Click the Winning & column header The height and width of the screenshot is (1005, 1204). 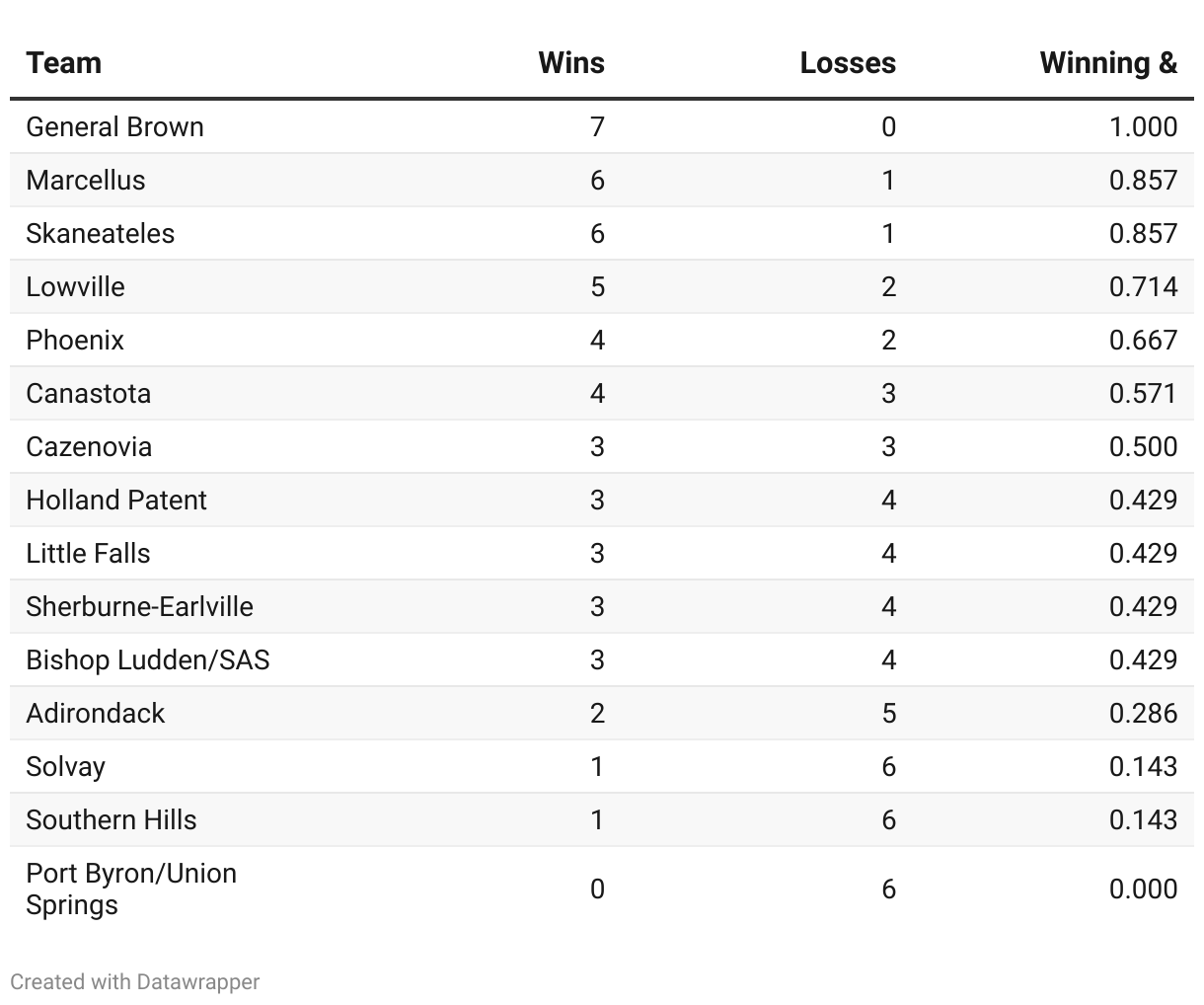coord(1108,63)
